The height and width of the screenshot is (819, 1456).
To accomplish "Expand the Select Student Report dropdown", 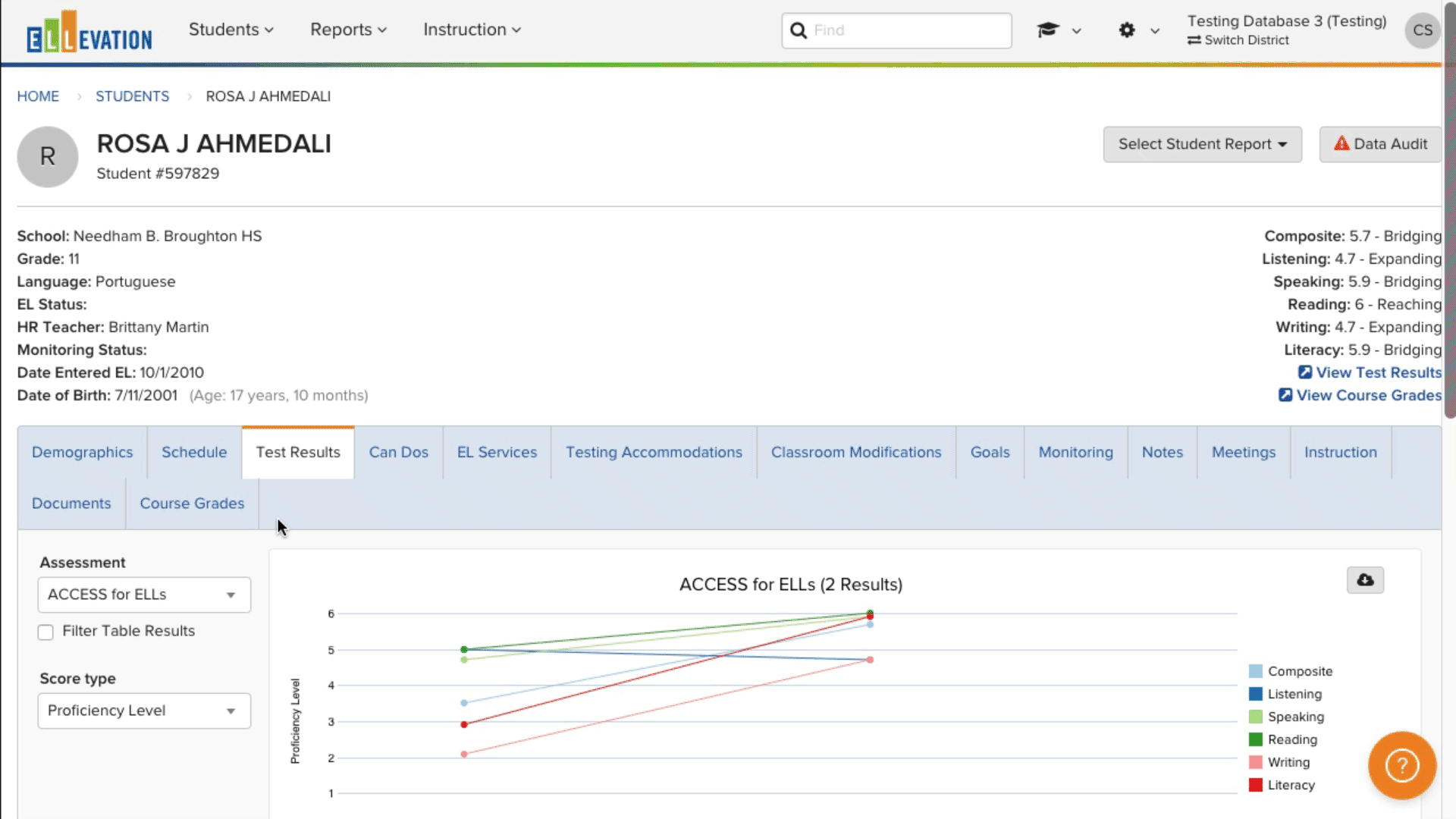I will point(1202,144).
